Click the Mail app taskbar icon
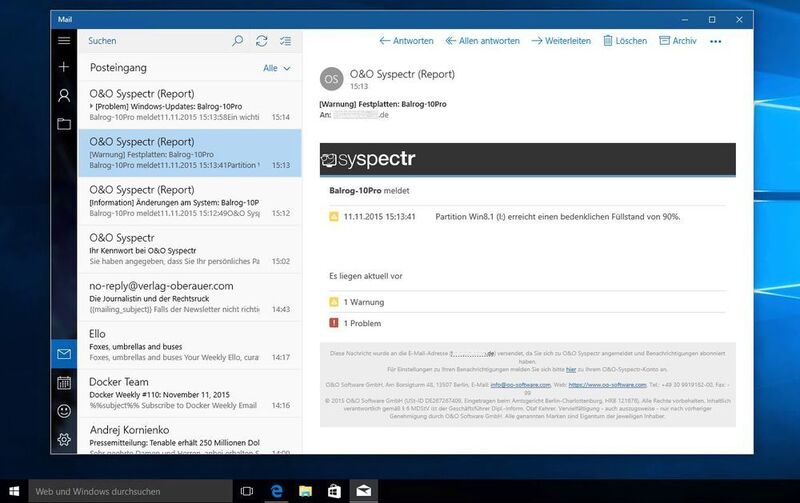 coord(364,491)
